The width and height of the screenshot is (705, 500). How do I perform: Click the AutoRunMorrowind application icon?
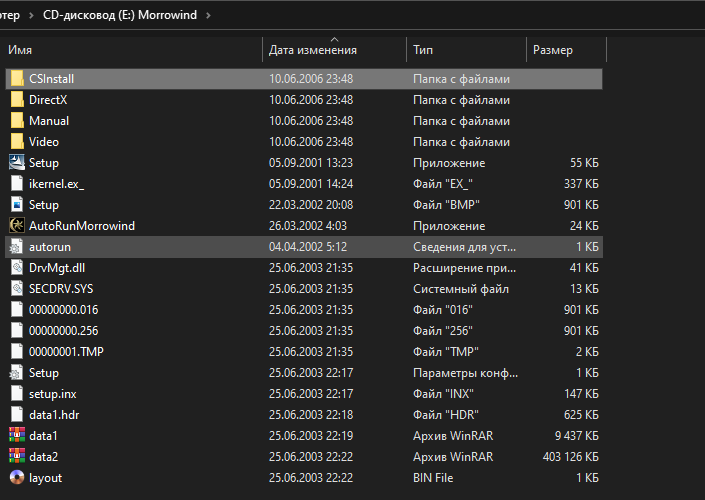point(17,226)
